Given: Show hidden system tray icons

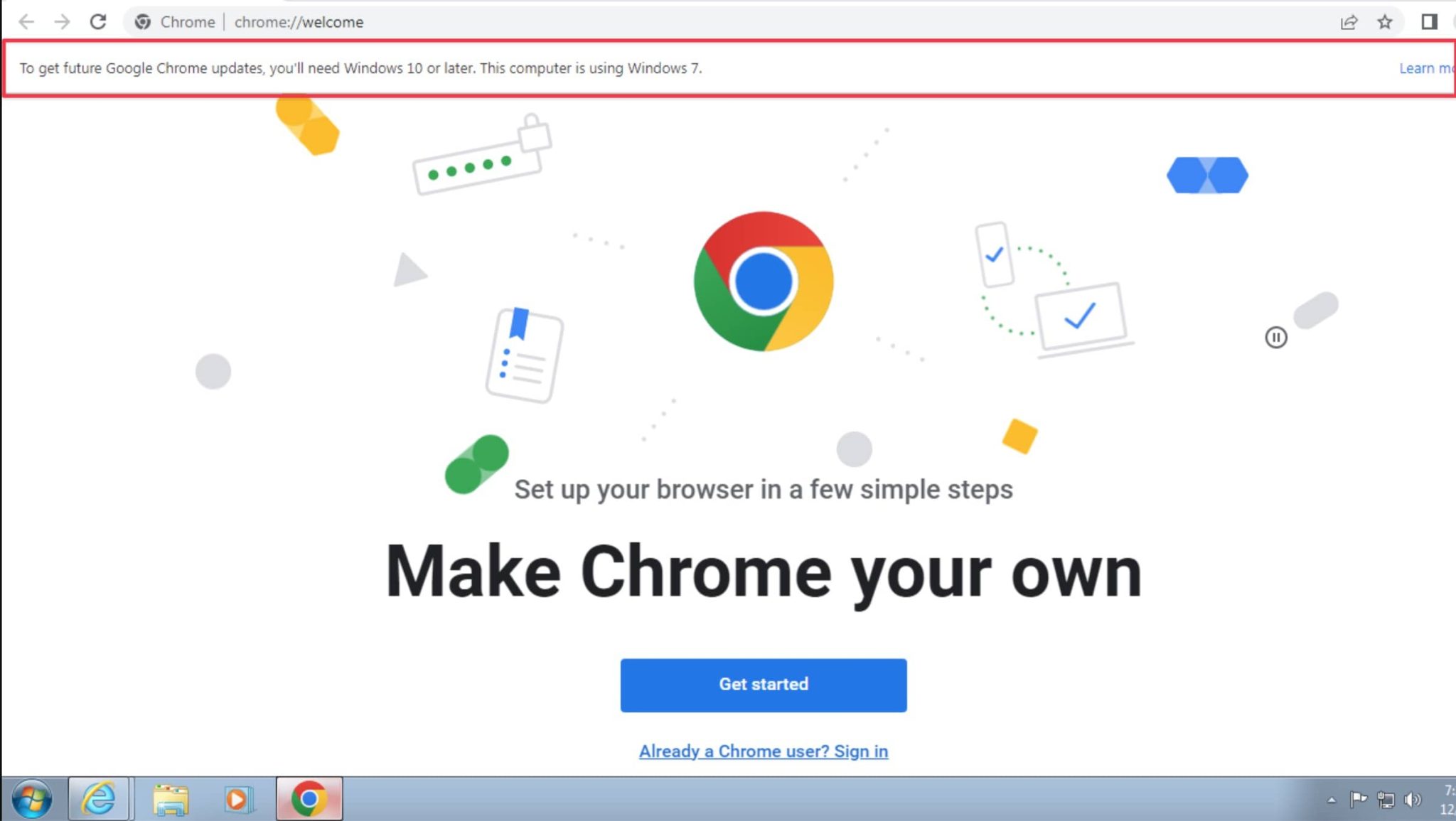Looking at the screenshot, I should point(1331,800).
